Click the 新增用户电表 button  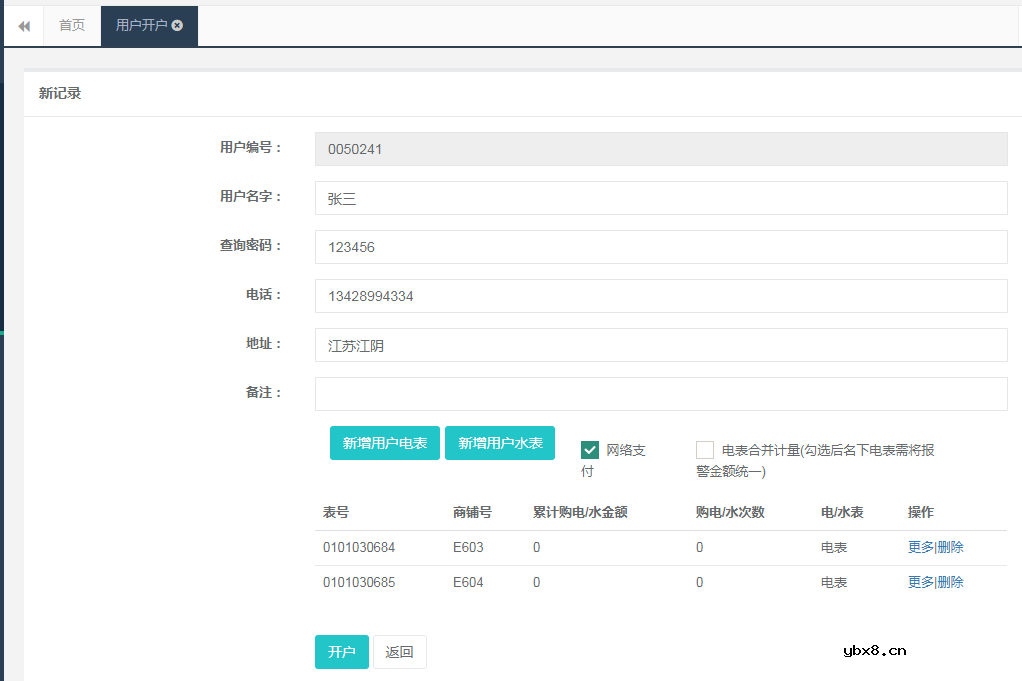pyautogui.click(x=384, y=443)
